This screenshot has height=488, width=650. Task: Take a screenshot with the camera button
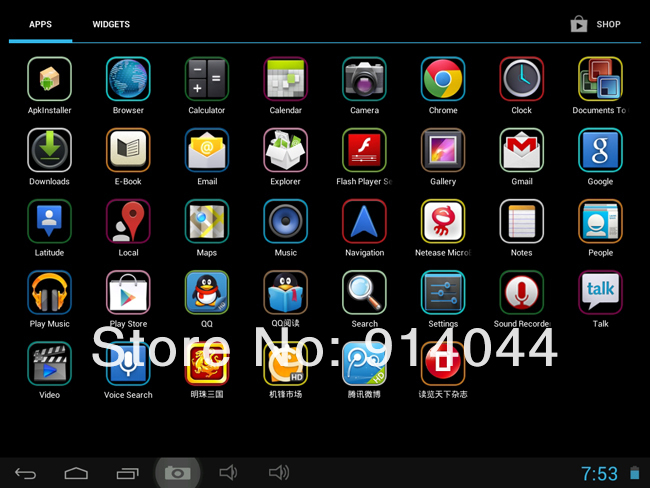point(178,473)
